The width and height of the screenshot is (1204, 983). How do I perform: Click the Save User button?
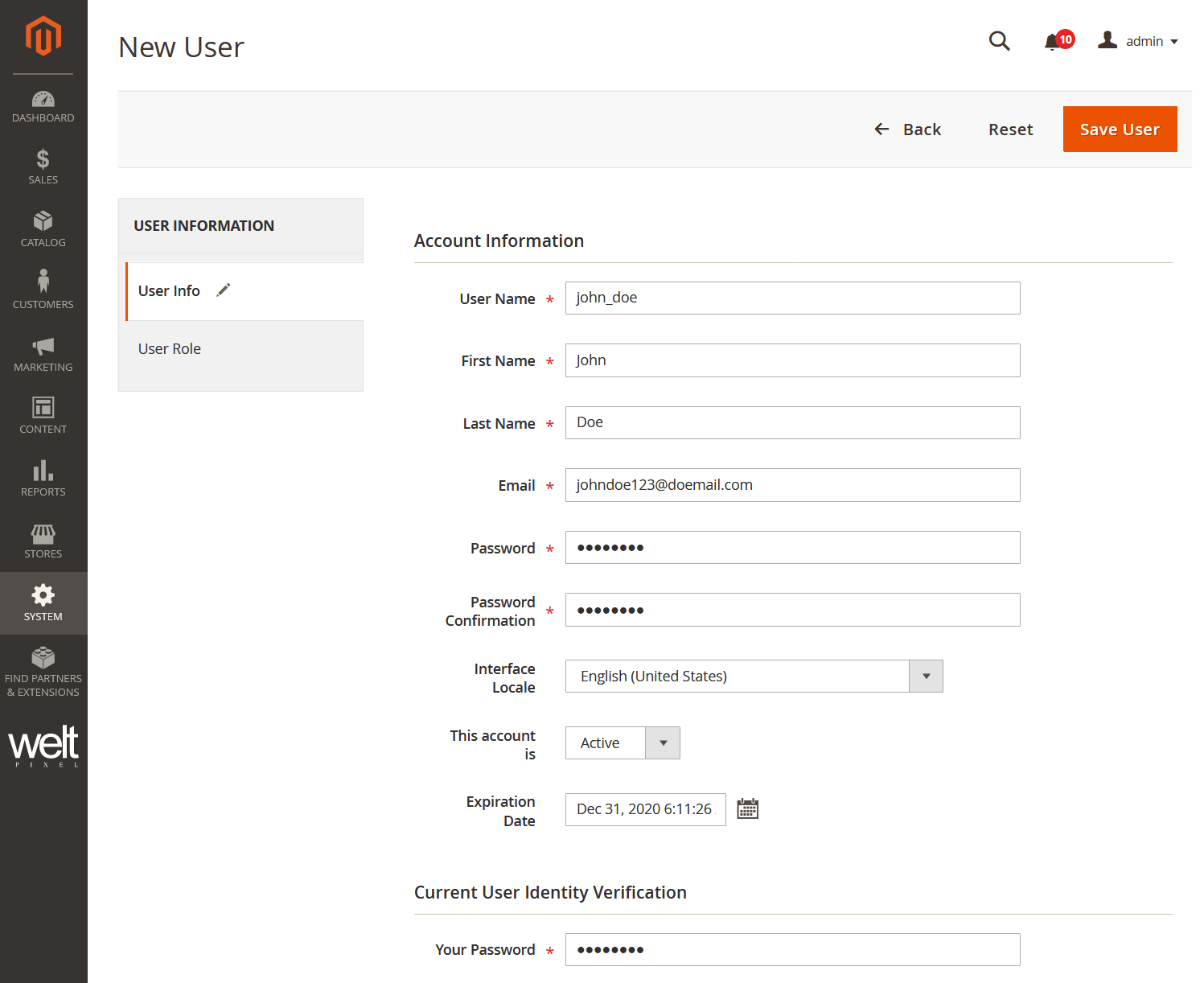point(1120,130)
